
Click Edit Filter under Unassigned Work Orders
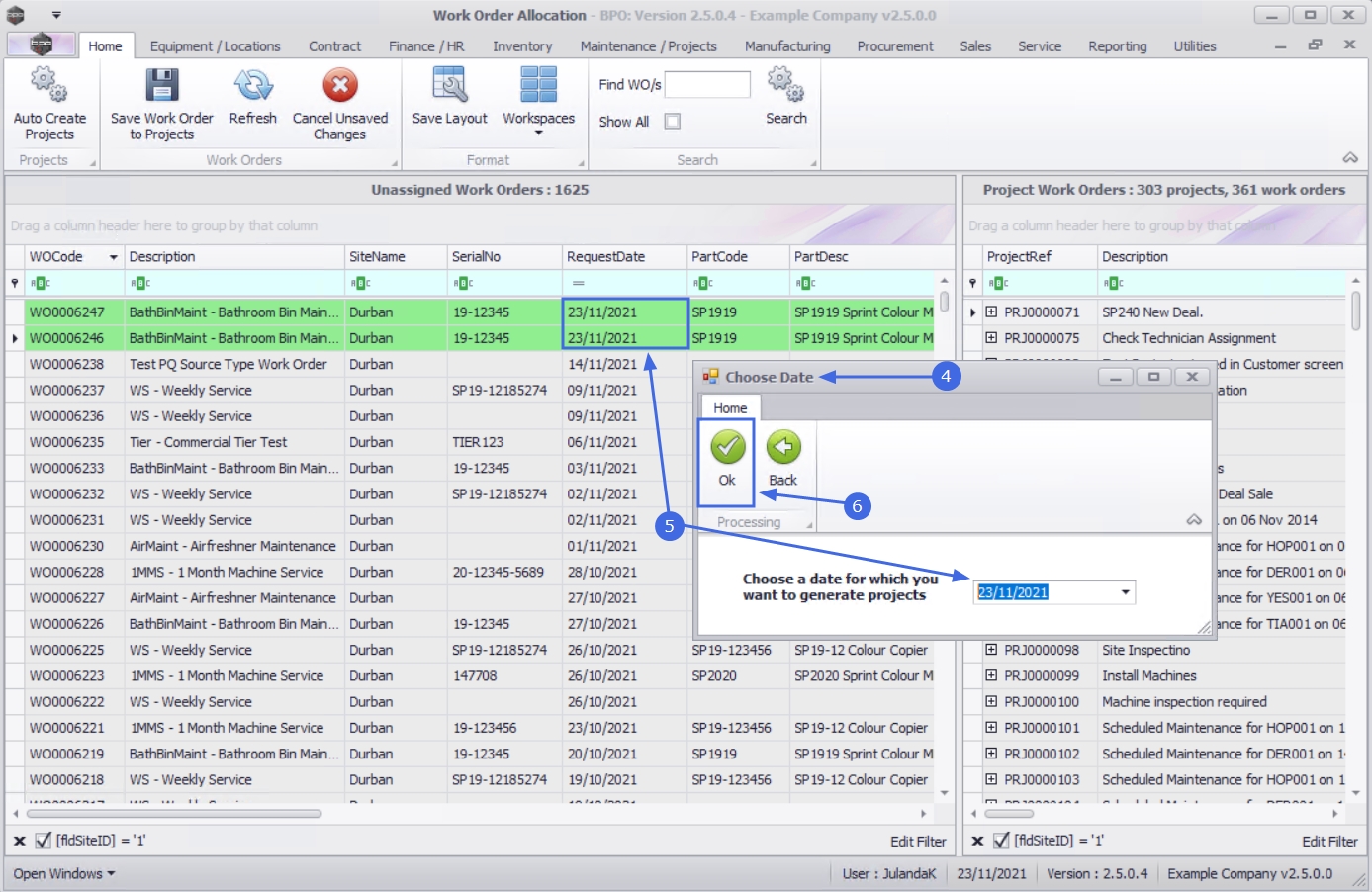click(918, 842)
